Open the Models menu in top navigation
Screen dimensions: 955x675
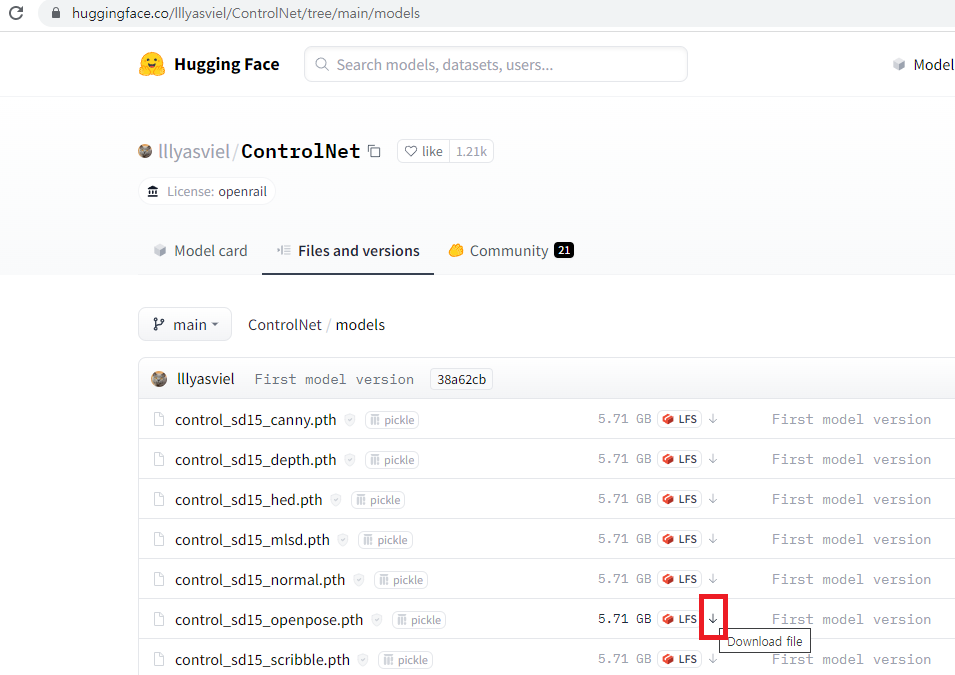[x=923, y=65]
